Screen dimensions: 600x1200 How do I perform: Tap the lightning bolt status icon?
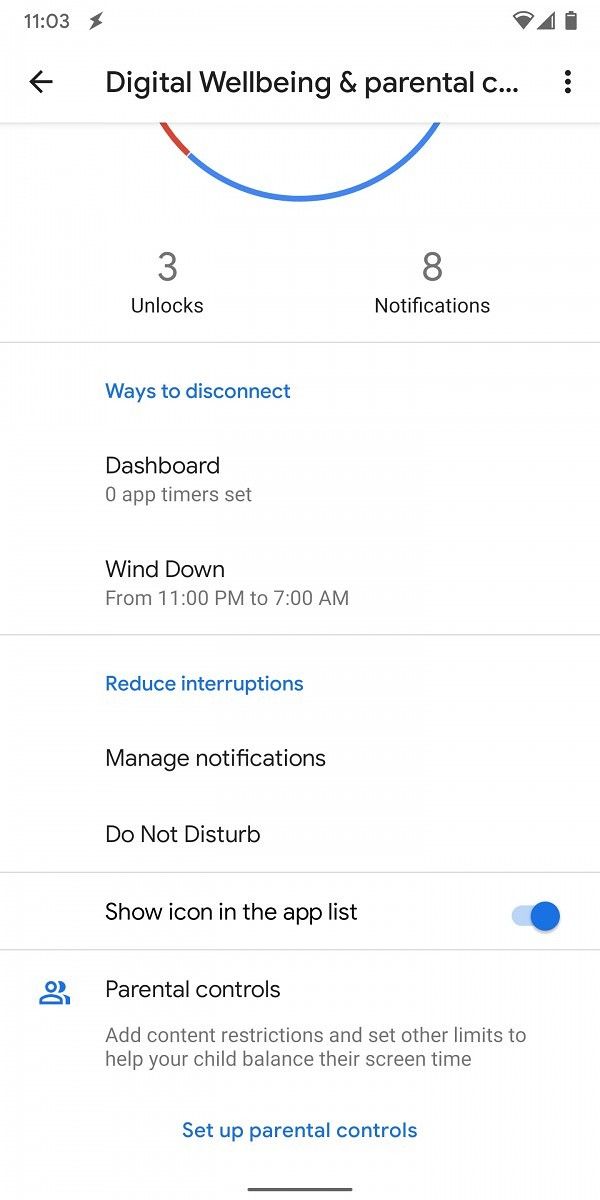(x=95, y=21)
